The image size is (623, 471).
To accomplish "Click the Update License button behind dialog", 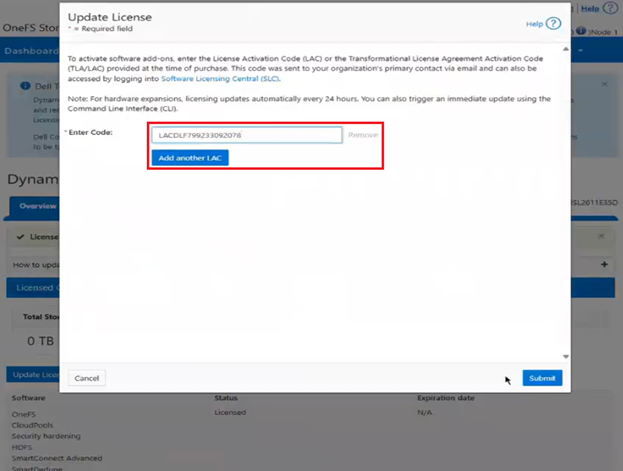I will (x=32, y=374).
